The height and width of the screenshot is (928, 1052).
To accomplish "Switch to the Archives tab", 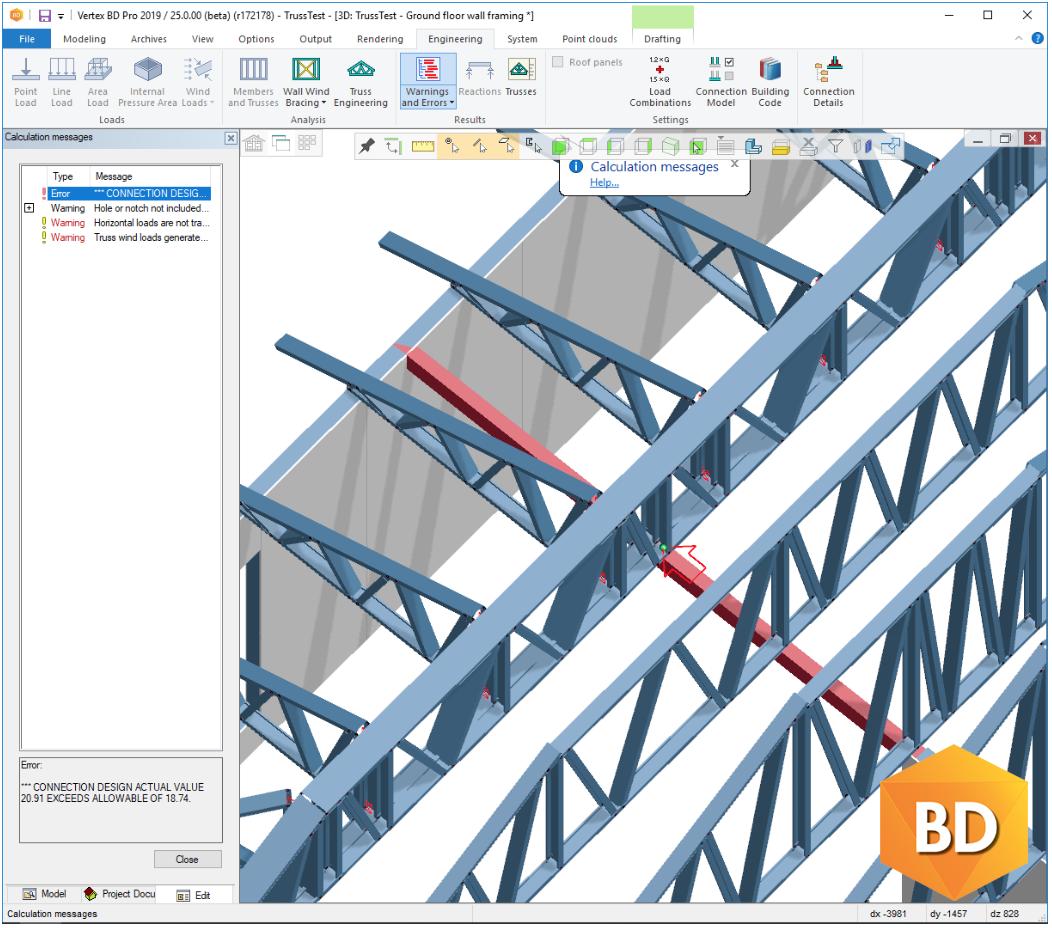I will 149,39.
